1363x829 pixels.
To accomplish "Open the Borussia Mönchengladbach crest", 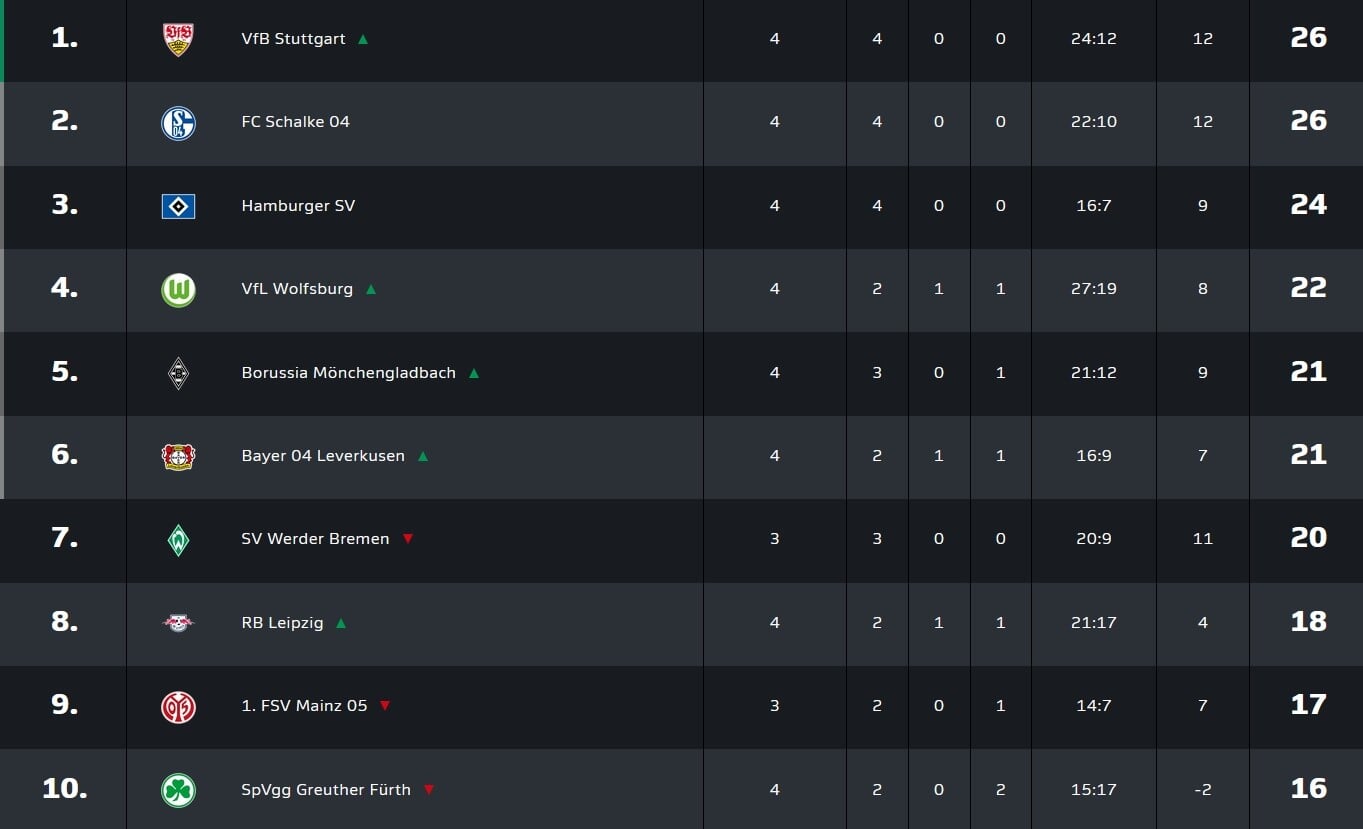I will (x=178, y=373).
